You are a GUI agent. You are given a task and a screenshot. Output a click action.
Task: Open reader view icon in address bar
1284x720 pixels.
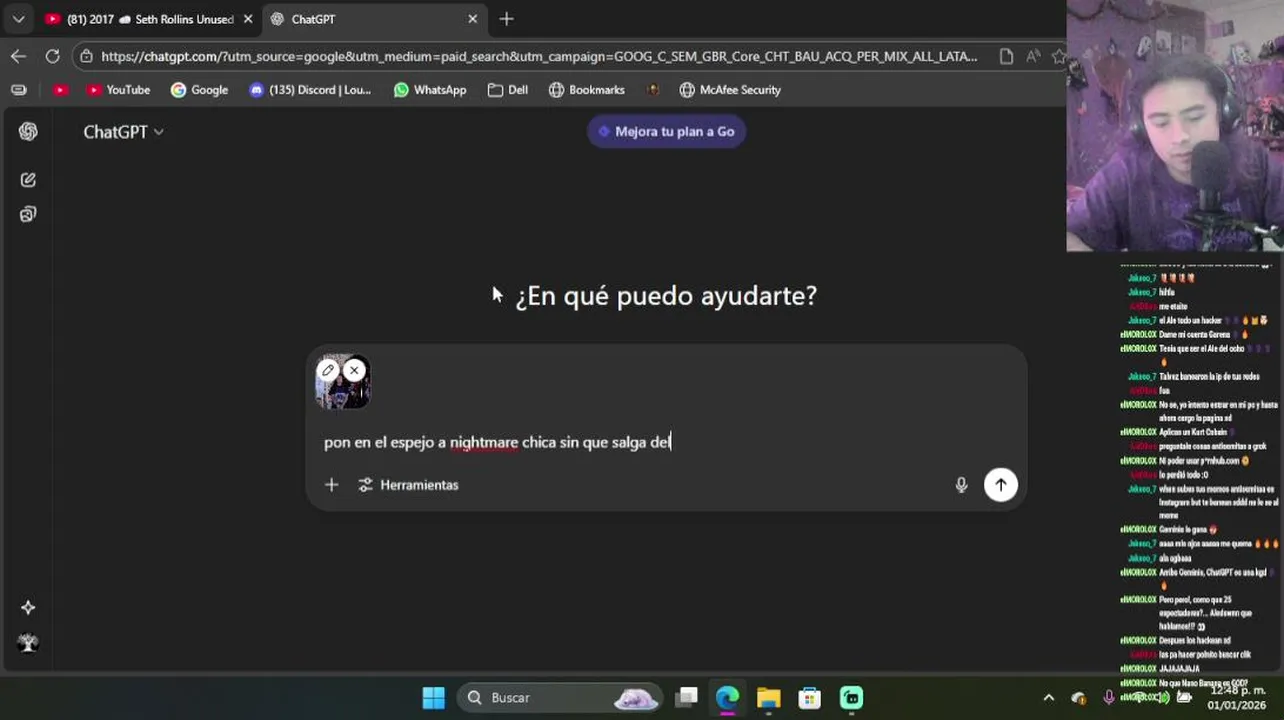pyautogui.click(x=1006, y=56)
